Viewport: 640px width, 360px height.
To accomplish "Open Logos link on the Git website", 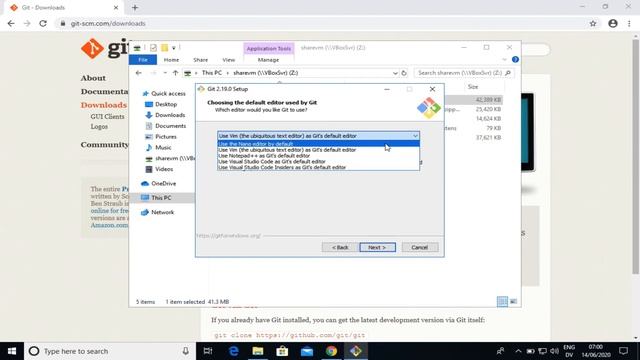I will 99,127.
